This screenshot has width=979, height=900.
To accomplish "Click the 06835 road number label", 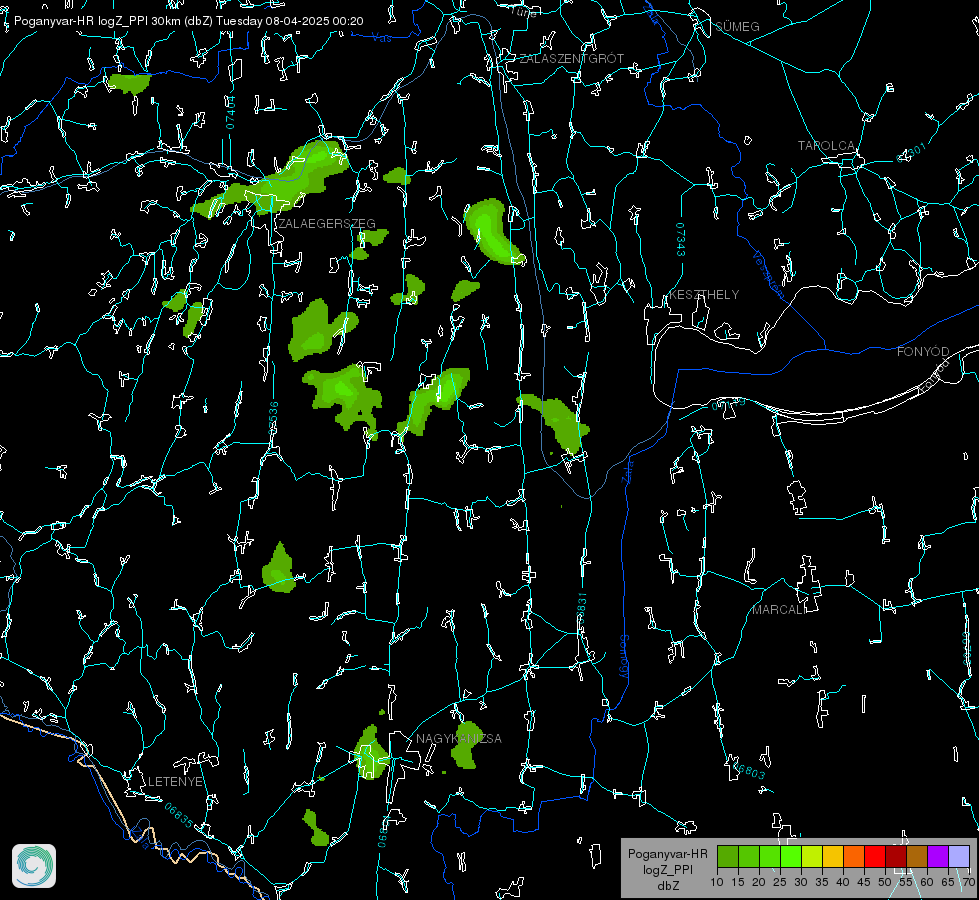I will [x=179, y=815].
